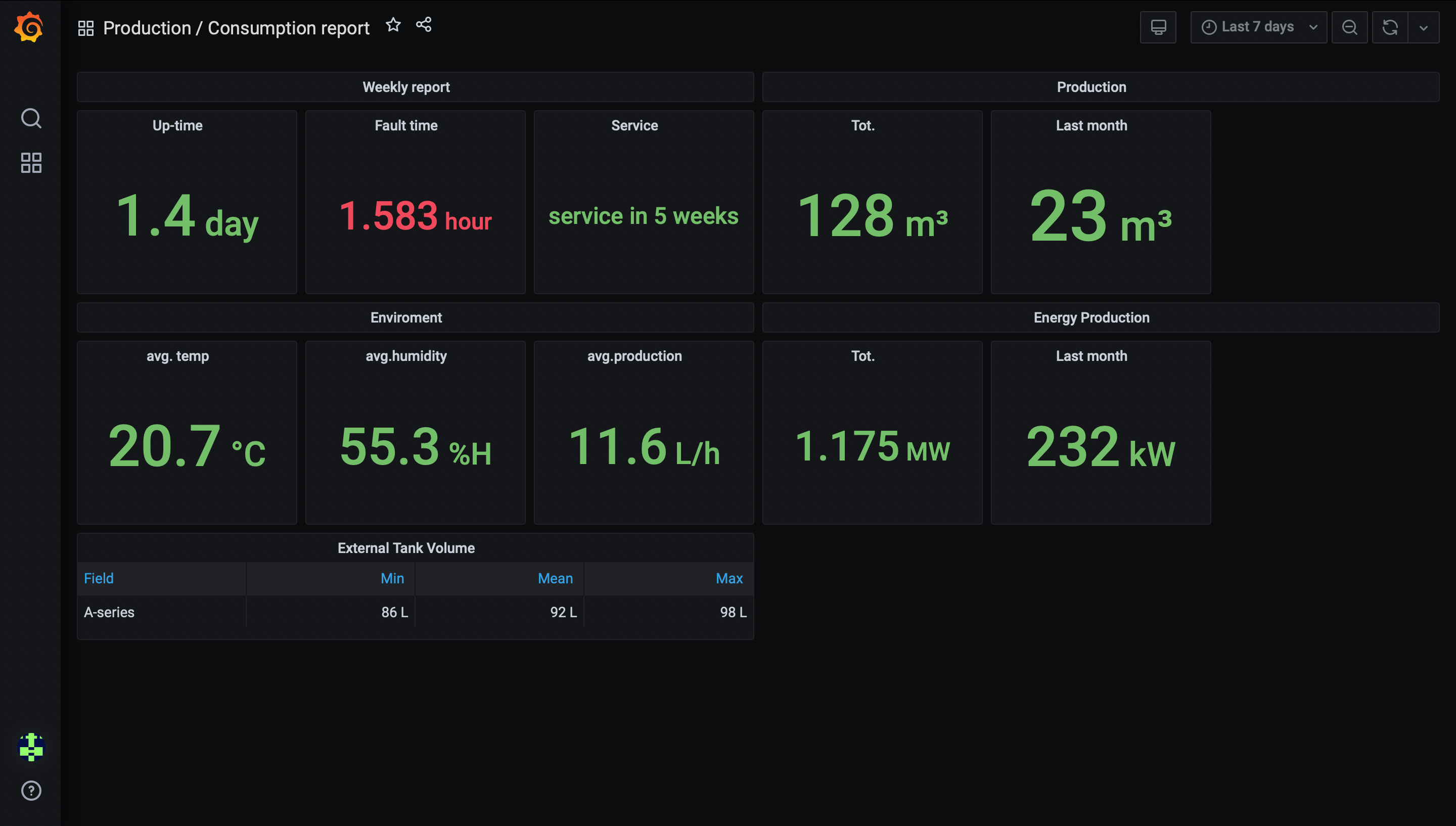This screenshot has height=826, width=1456.
Task: Sort table by Field column
Action: pos(99,578)
